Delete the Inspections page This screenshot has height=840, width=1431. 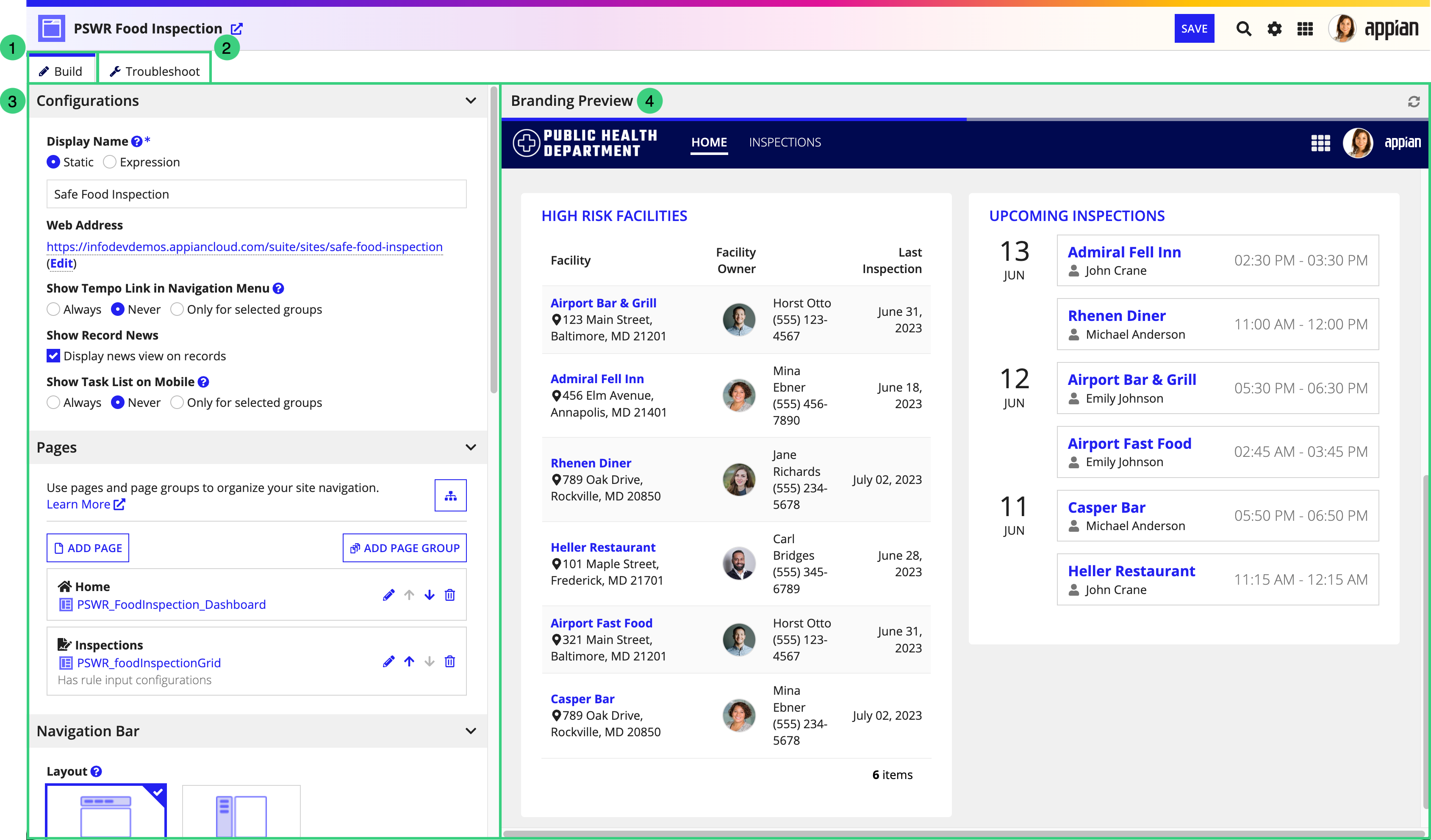(x=450, y=661)
